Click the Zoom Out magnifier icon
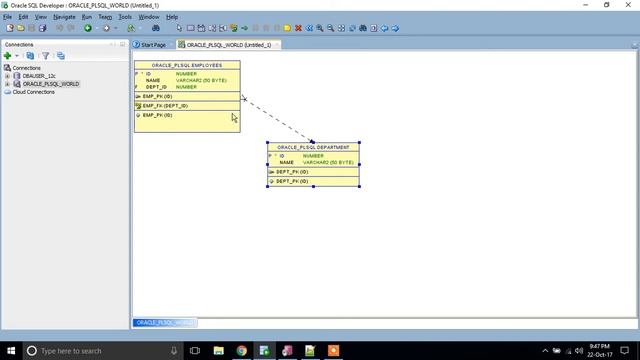 pos(331,28)
